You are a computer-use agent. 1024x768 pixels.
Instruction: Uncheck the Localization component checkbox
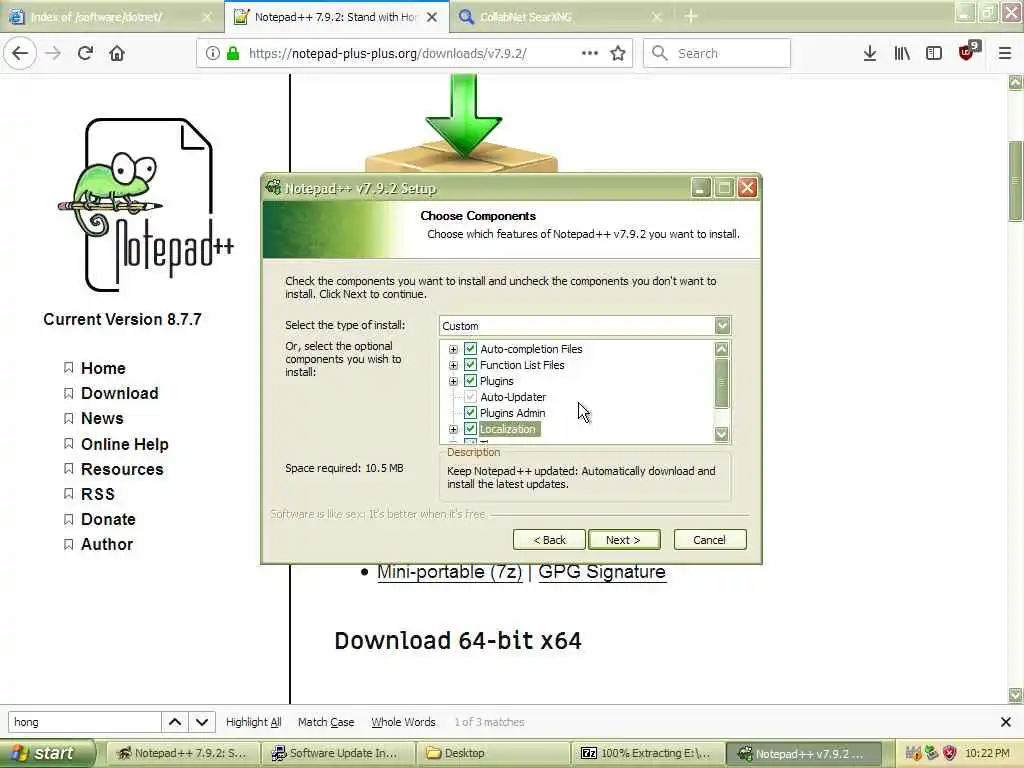pyautogui.click(x=470, y=429)
